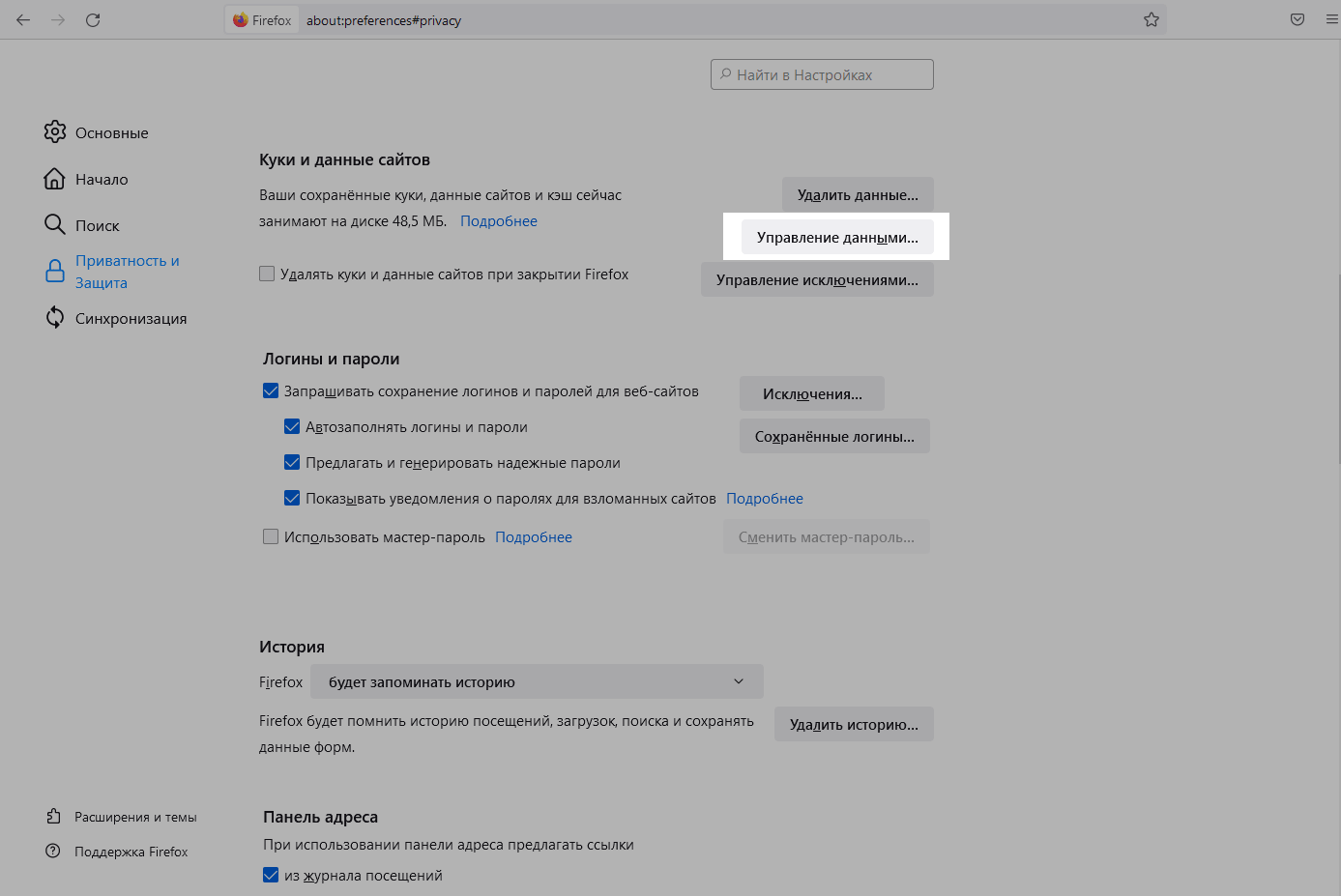This screenshot has width=1341, height=896.
Task: Click the magnifier icon next to Поиск
Action: [x=55, y=225]
